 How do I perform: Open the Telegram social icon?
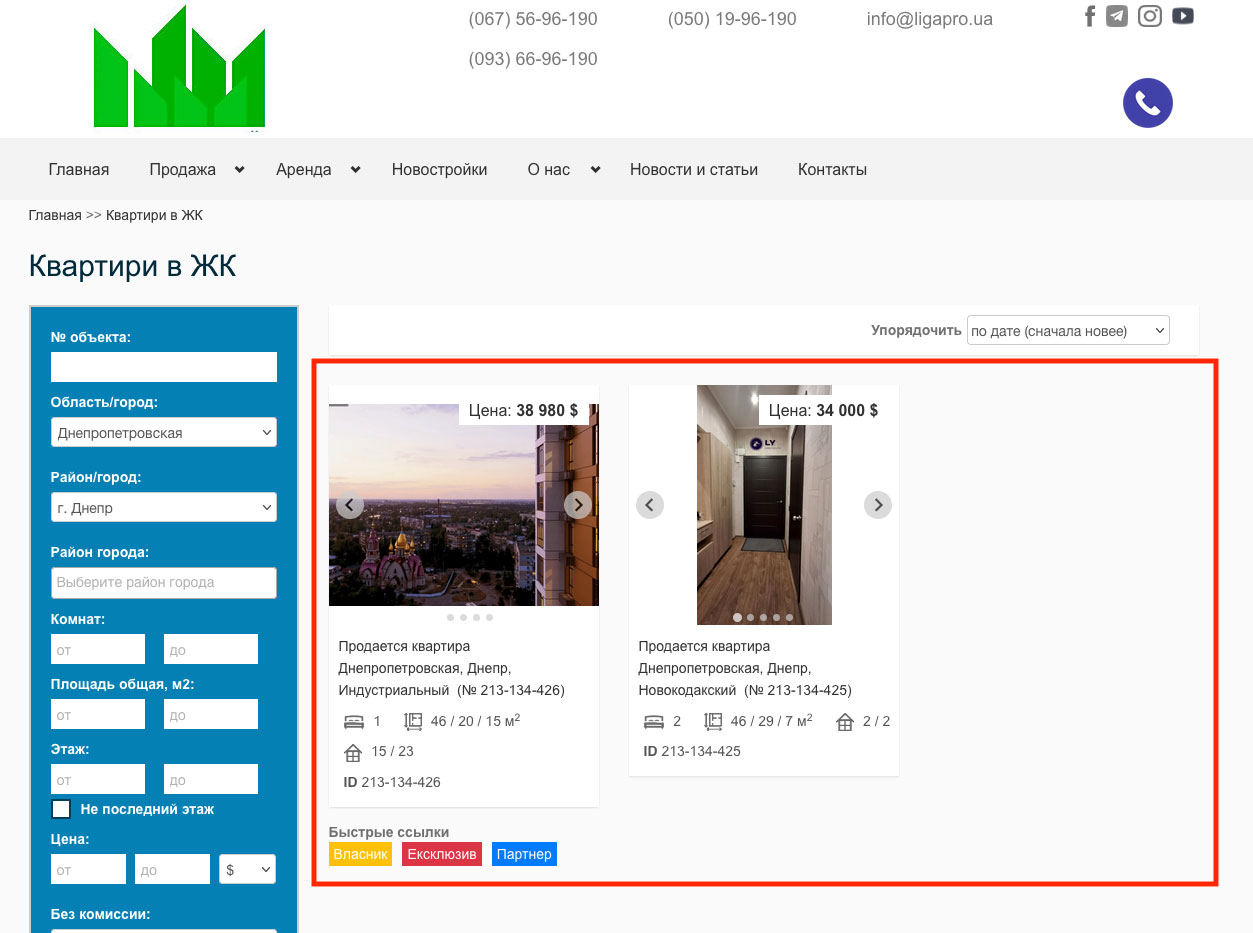click(1117, 16)
